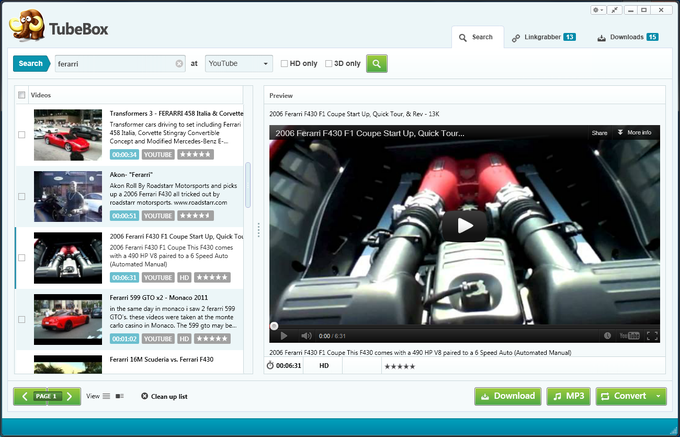Switch to list view icon
Viewport: 680px width, 437px height.
pos(106,396)
